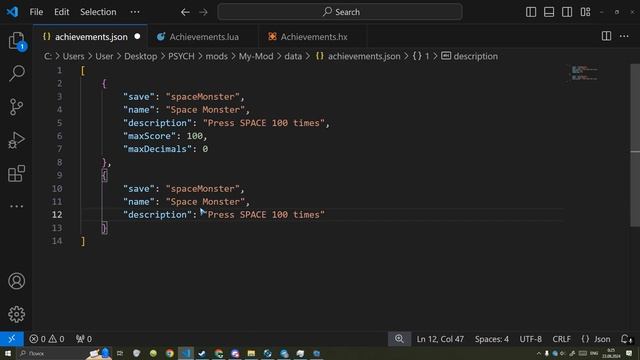This screenshot has height=360, width=640.
Task: Switch to Achievements.hx tab
Action: 314,37
